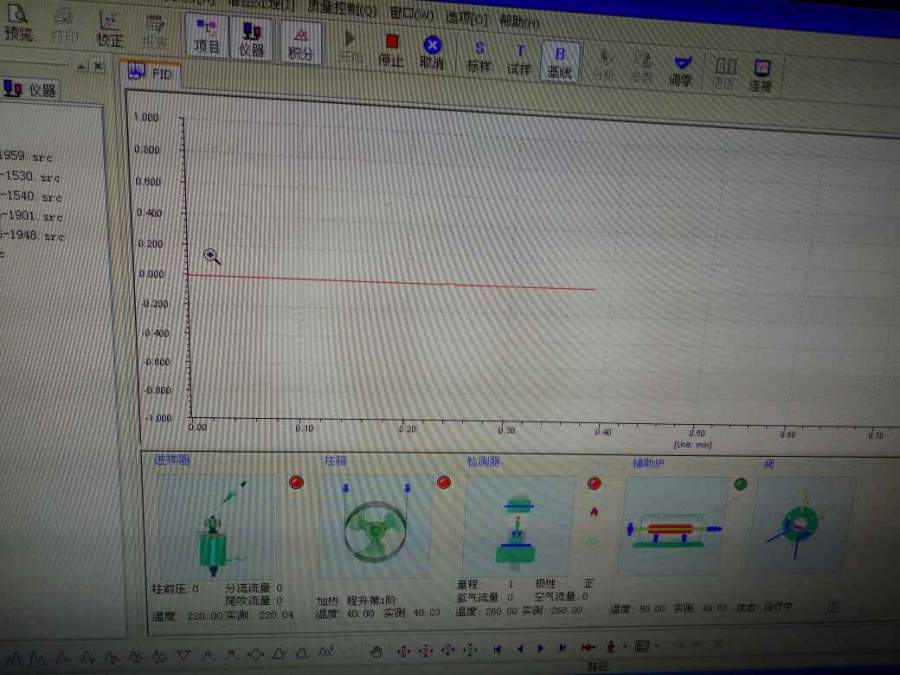The width and height of the screenshot is (900, 675).
Task: Click the flame ignition icon beside 检测器
Action: coord(594,511)
